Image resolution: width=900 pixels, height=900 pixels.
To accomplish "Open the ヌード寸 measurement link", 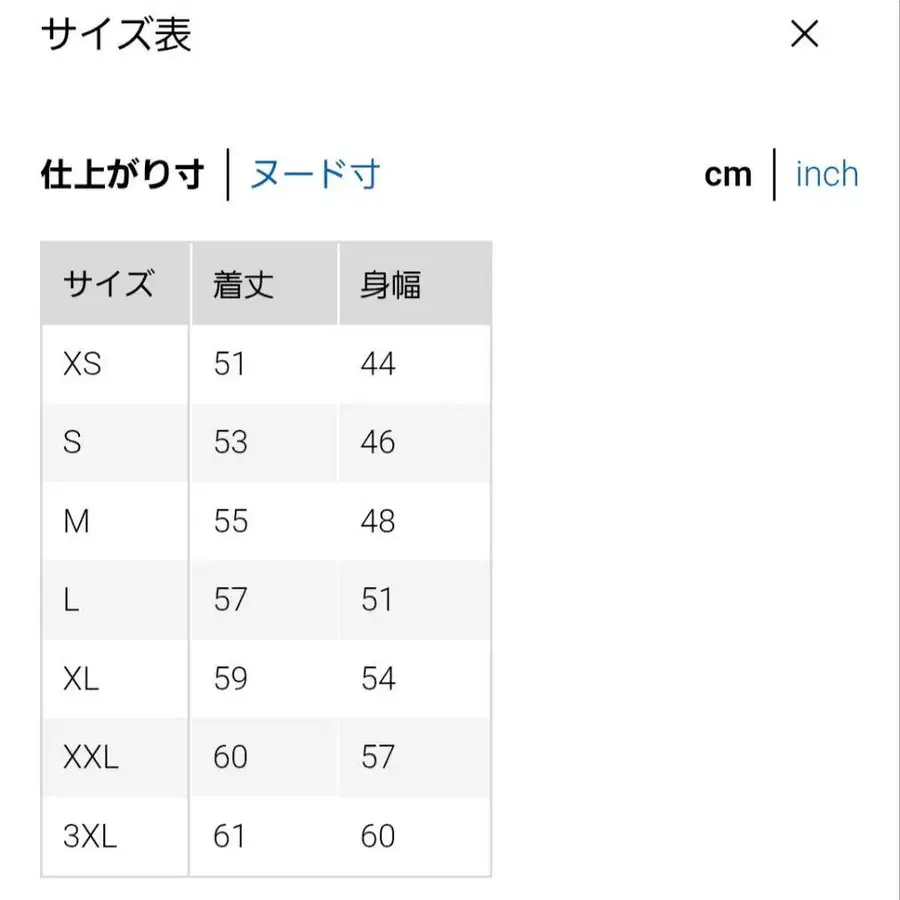I will tap(315, 173).
